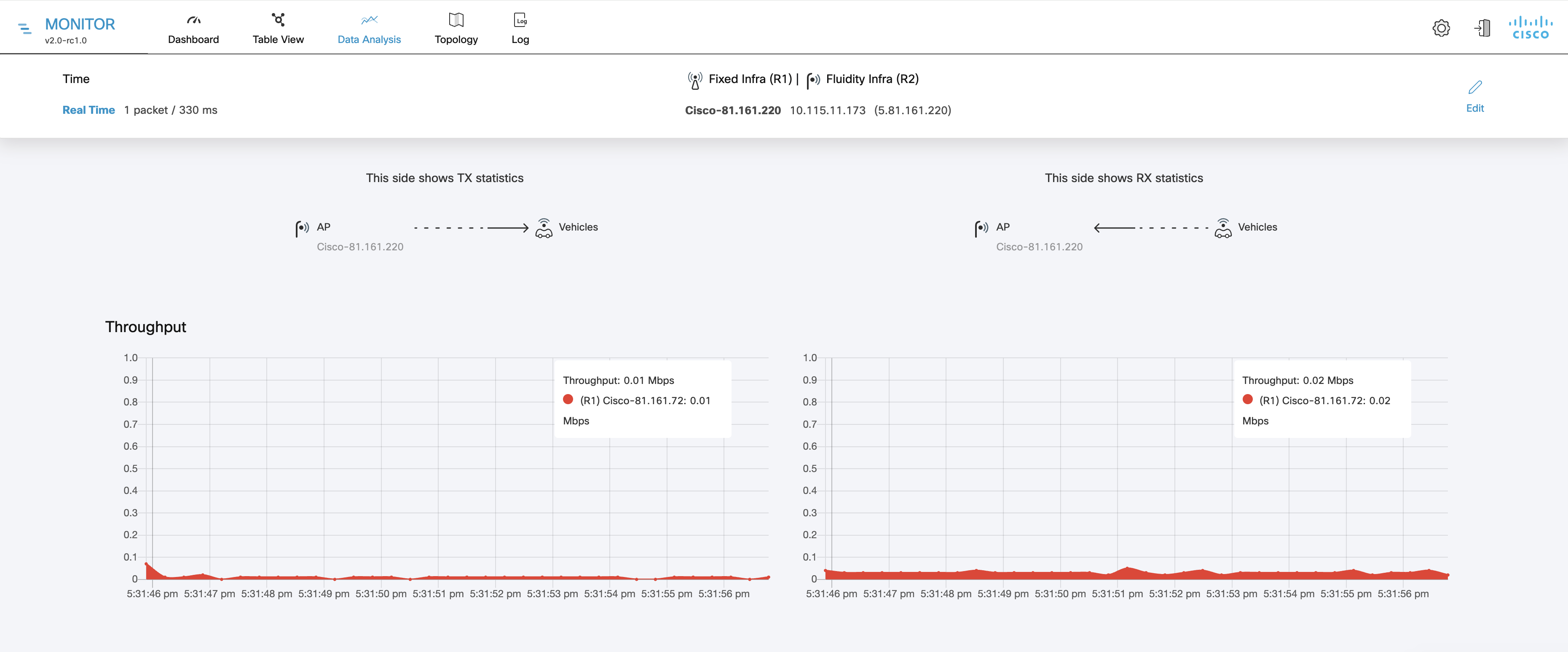
Task: Open settings via the gear icon
Action: (1441, 28)
